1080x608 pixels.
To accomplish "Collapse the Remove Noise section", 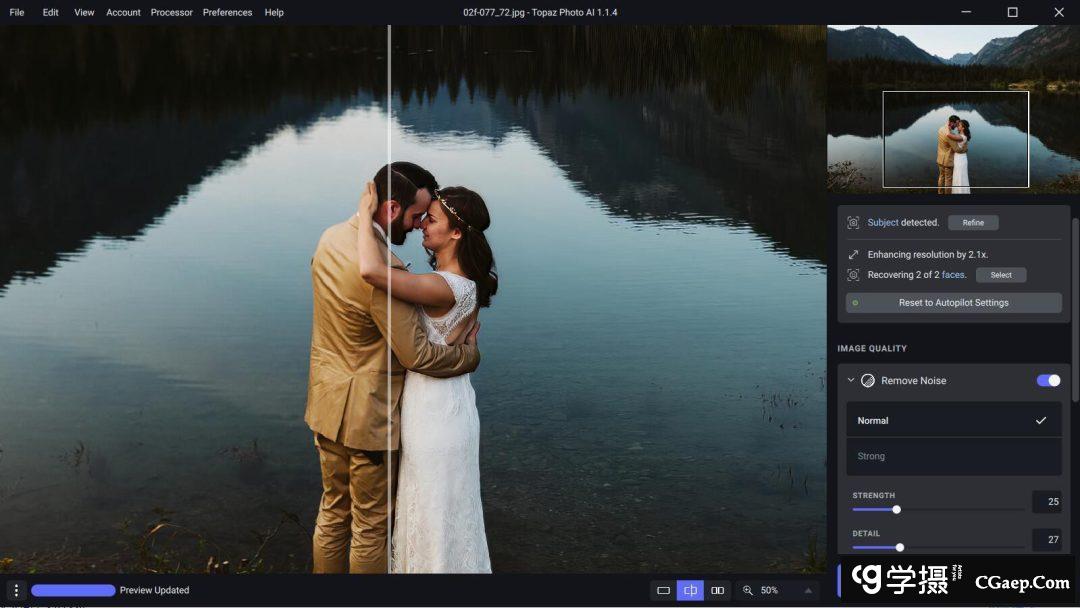I will 851,381.
